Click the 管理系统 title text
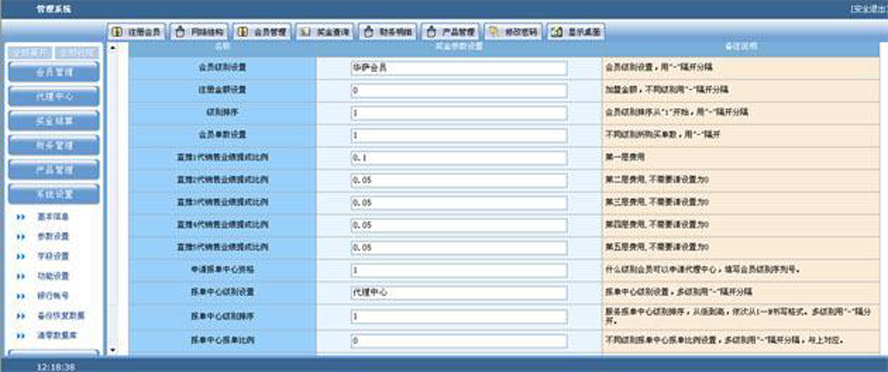Viewport: 888px width, 372px height. [54, 9]
